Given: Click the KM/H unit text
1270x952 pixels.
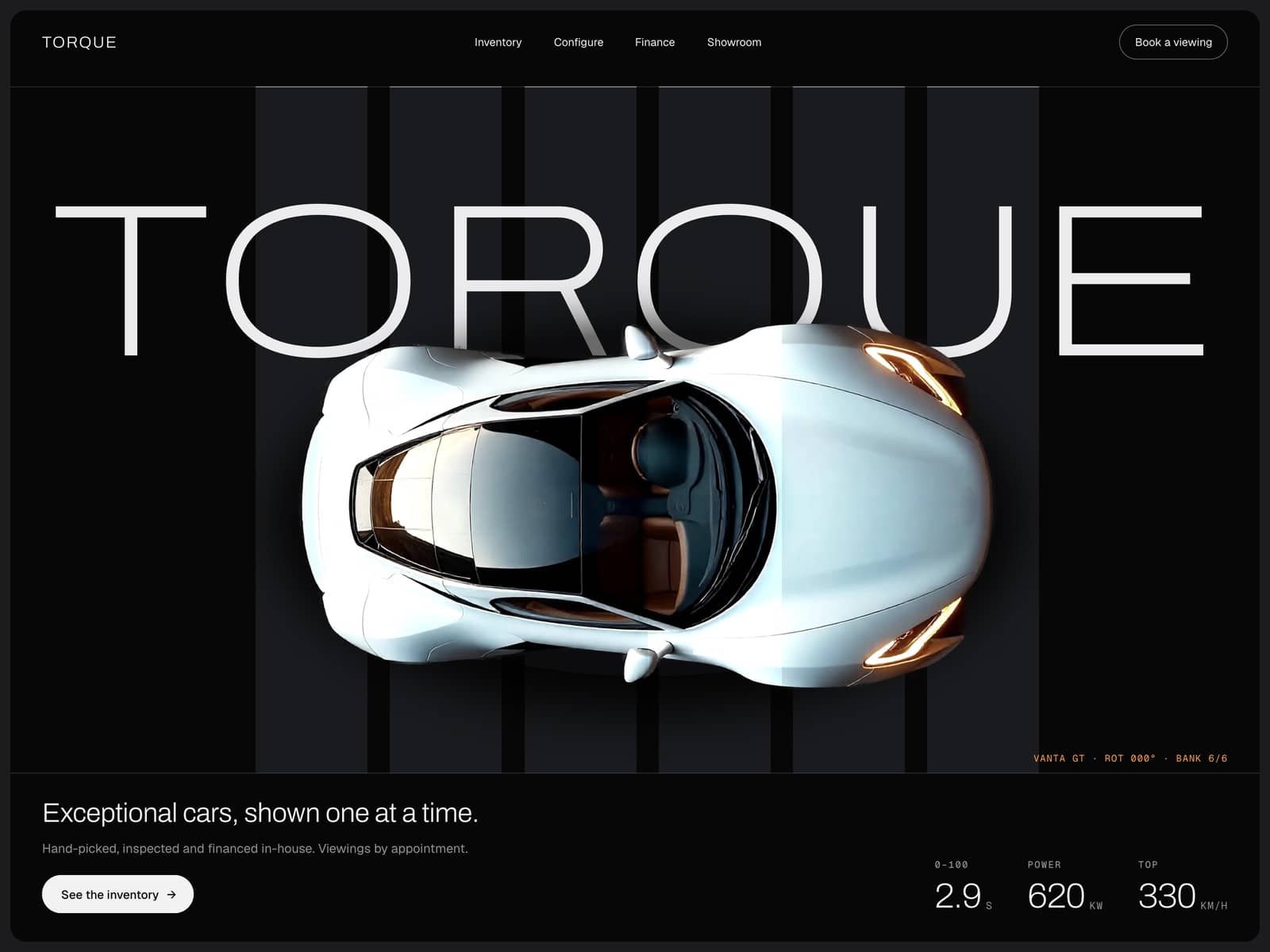Looking at the screenshot, I should pos(1214,905).
